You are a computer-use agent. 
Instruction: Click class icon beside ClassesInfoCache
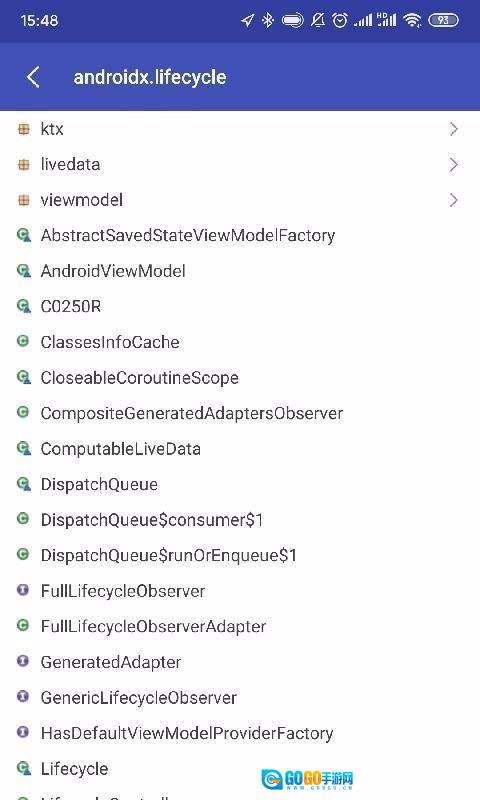point(23,341)
